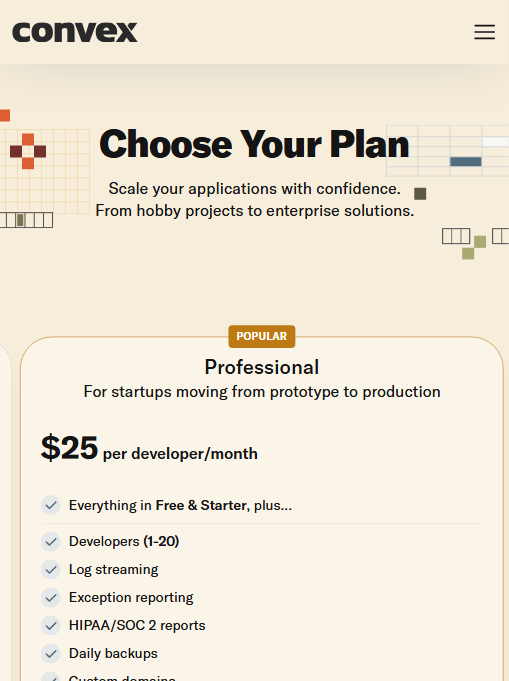
Task: Click the Convex logo
Action: tap(75, 32)
